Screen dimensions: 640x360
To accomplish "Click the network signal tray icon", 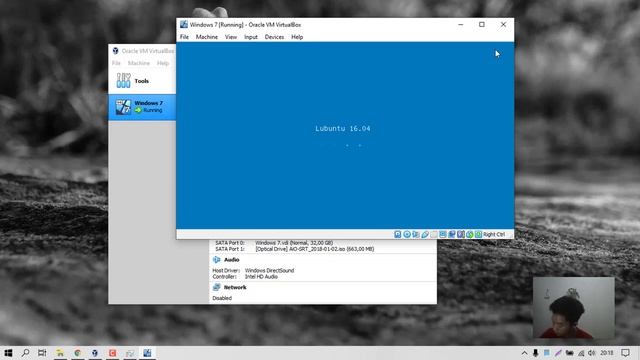I will [581, 353].
